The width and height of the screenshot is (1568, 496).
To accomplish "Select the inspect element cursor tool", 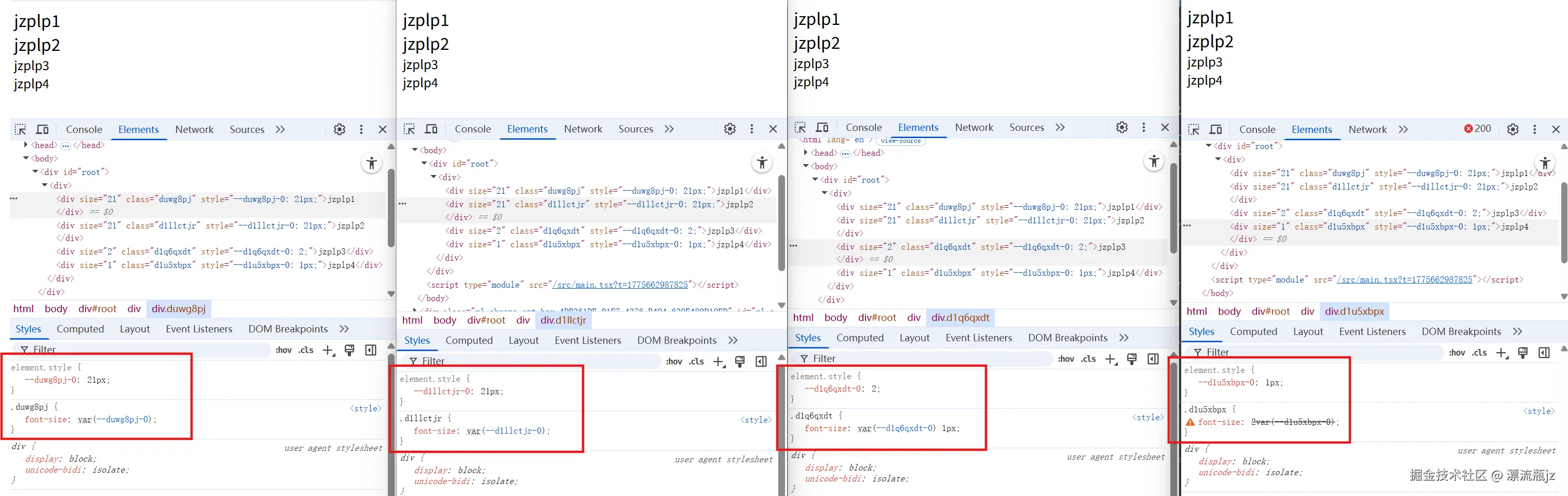I will [x=20, y=129].
